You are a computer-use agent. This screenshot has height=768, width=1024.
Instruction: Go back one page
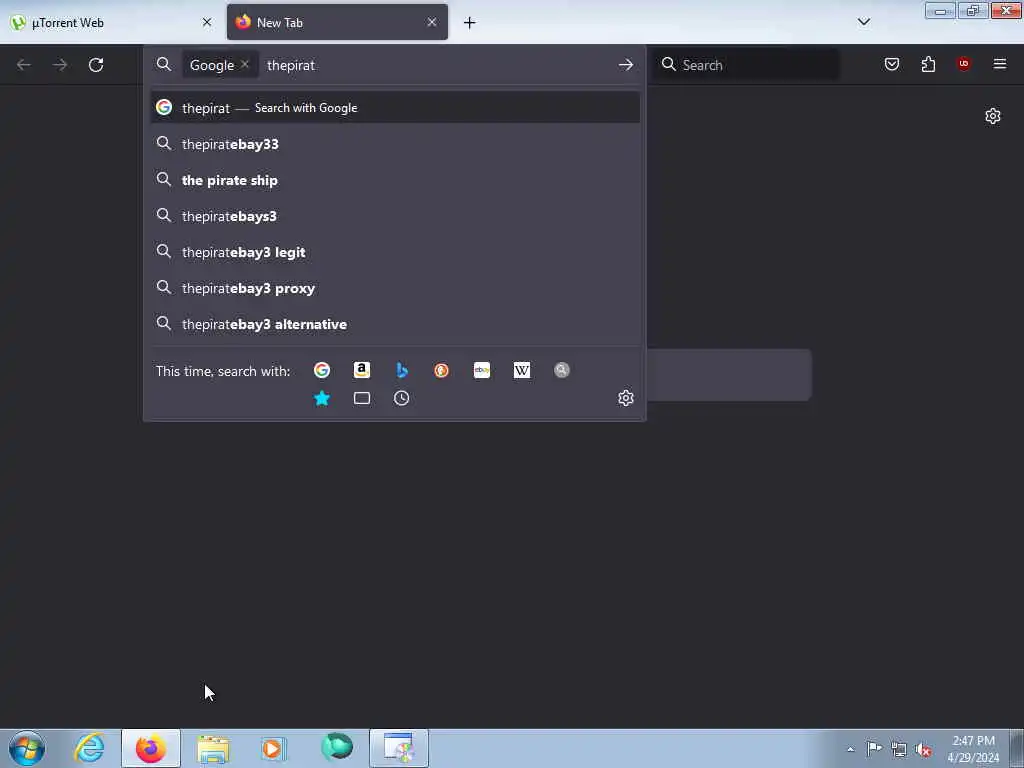coord(24,65)
